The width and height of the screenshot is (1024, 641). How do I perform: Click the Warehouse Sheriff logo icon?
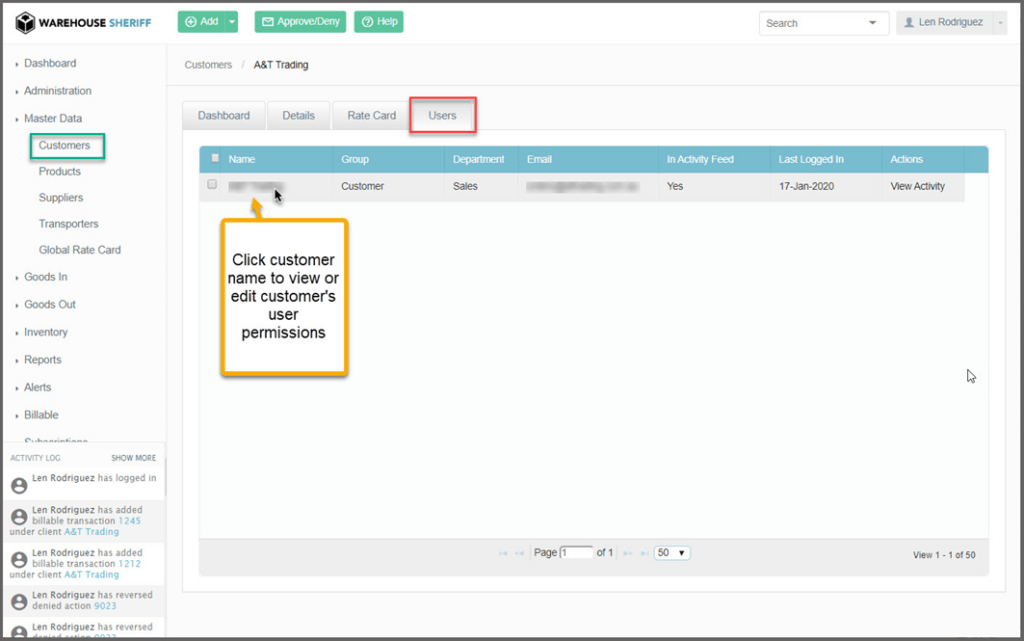[x=27, y=22]
